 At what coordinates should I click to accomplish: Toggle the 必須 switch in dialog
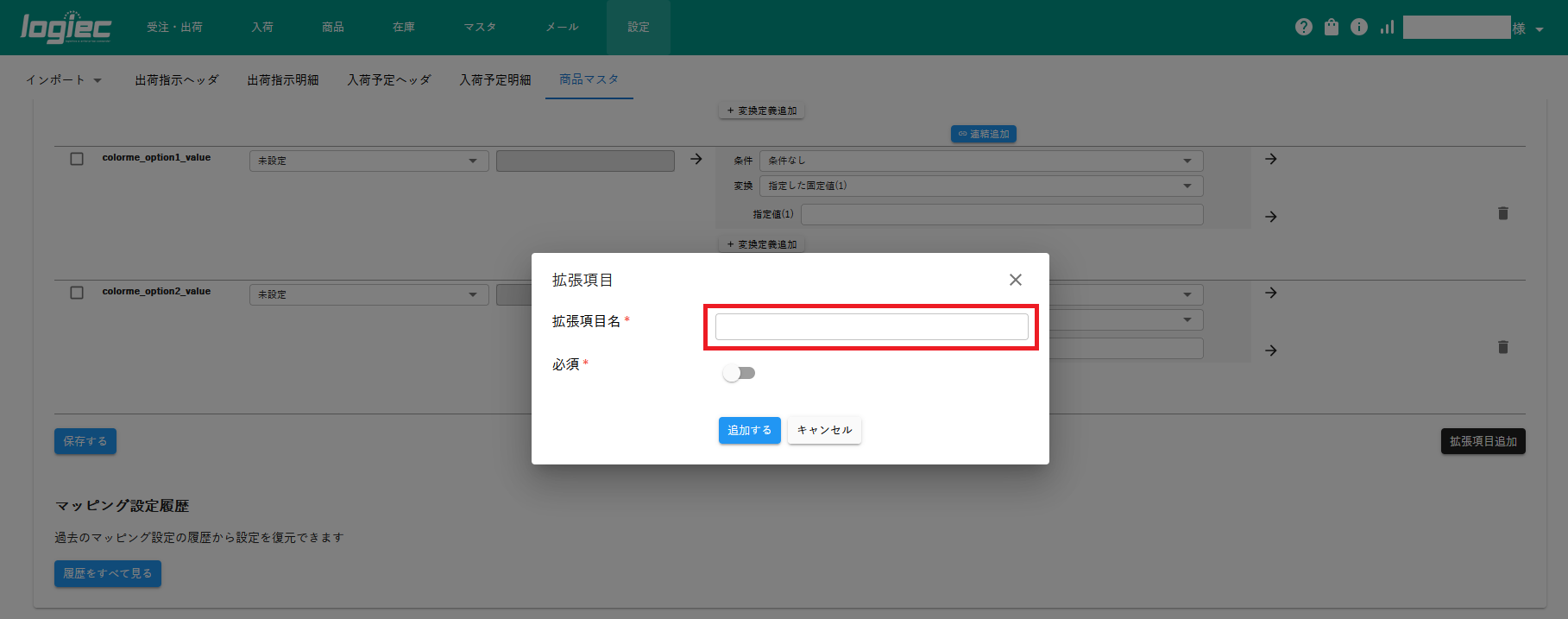739,373
